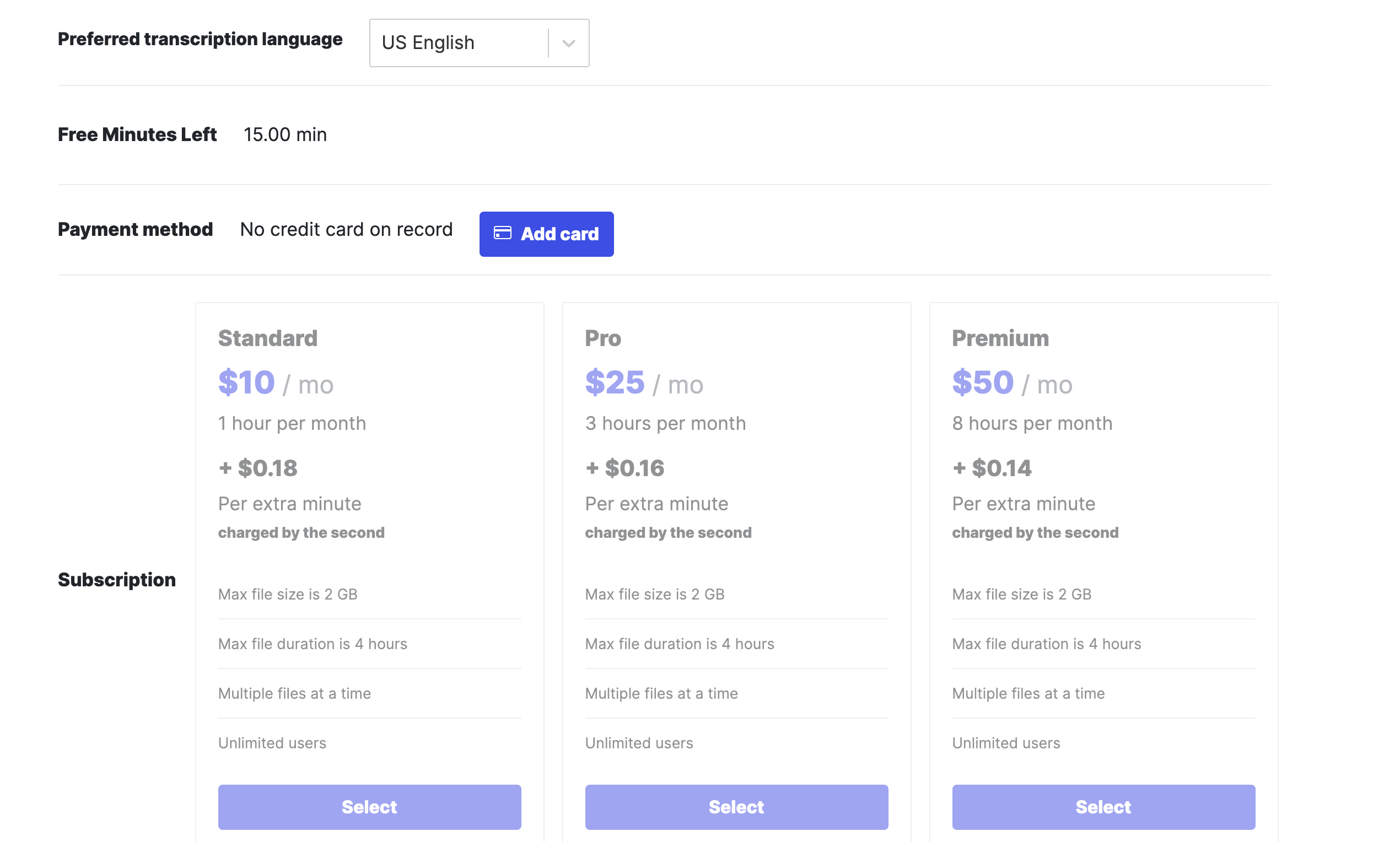Click Unlimited users in Standard plan
The height and width of the screenshot is (842, 1400).
click(272, 743)
